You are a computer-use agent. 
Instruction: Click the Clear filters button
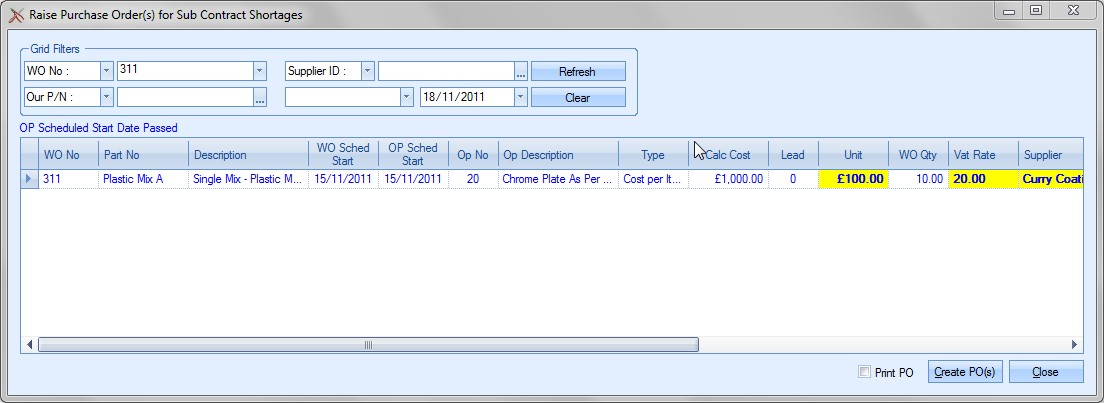coord(577,98)
